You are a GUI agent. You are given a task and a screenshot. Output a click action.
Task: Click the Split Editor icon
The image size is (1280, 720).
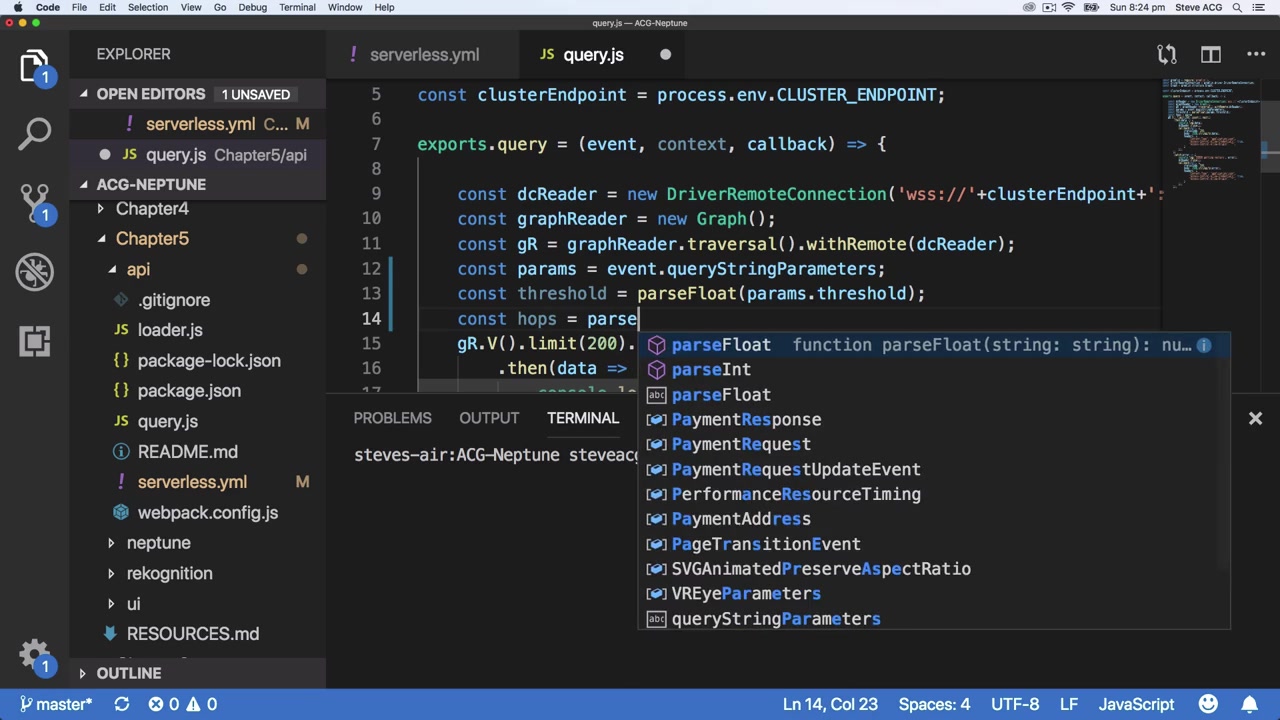[x=1210, y=55]
